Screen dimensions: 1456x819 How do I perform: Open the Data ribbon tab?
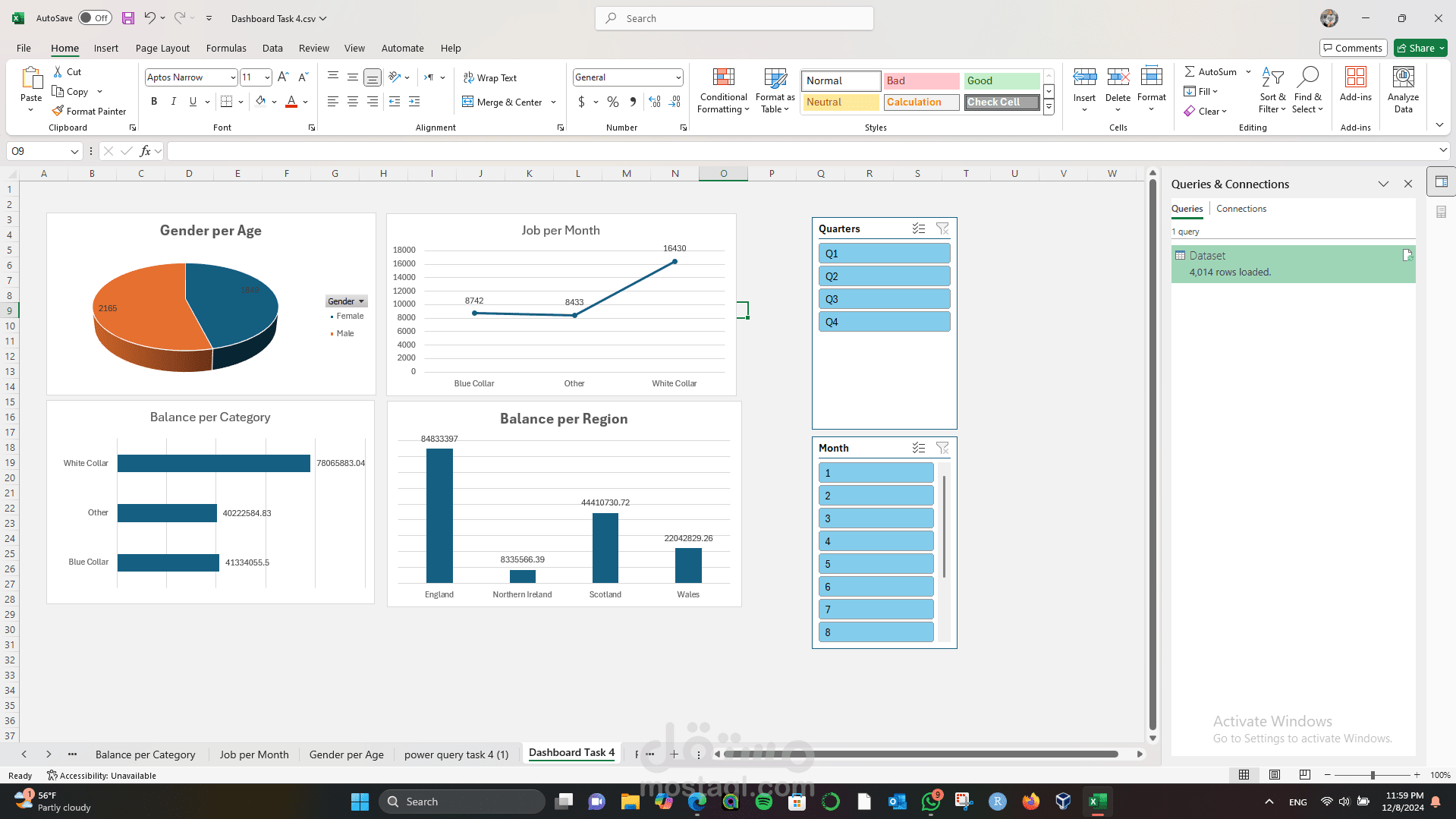[x=272, y=48]
